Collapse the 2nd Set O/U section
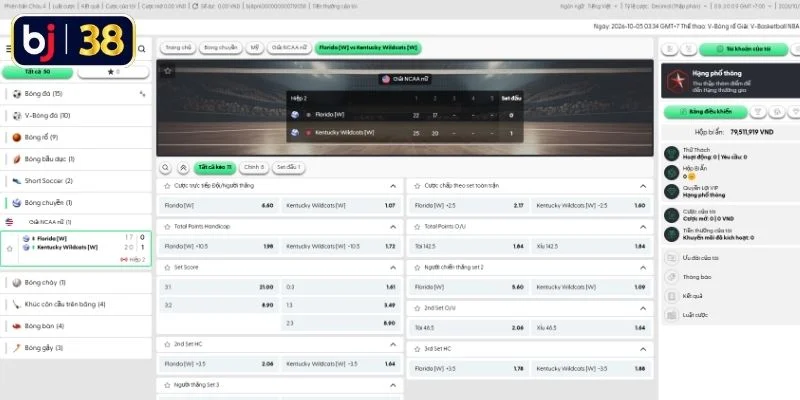Viewport: 800px width, 400px height. point(643,308)
